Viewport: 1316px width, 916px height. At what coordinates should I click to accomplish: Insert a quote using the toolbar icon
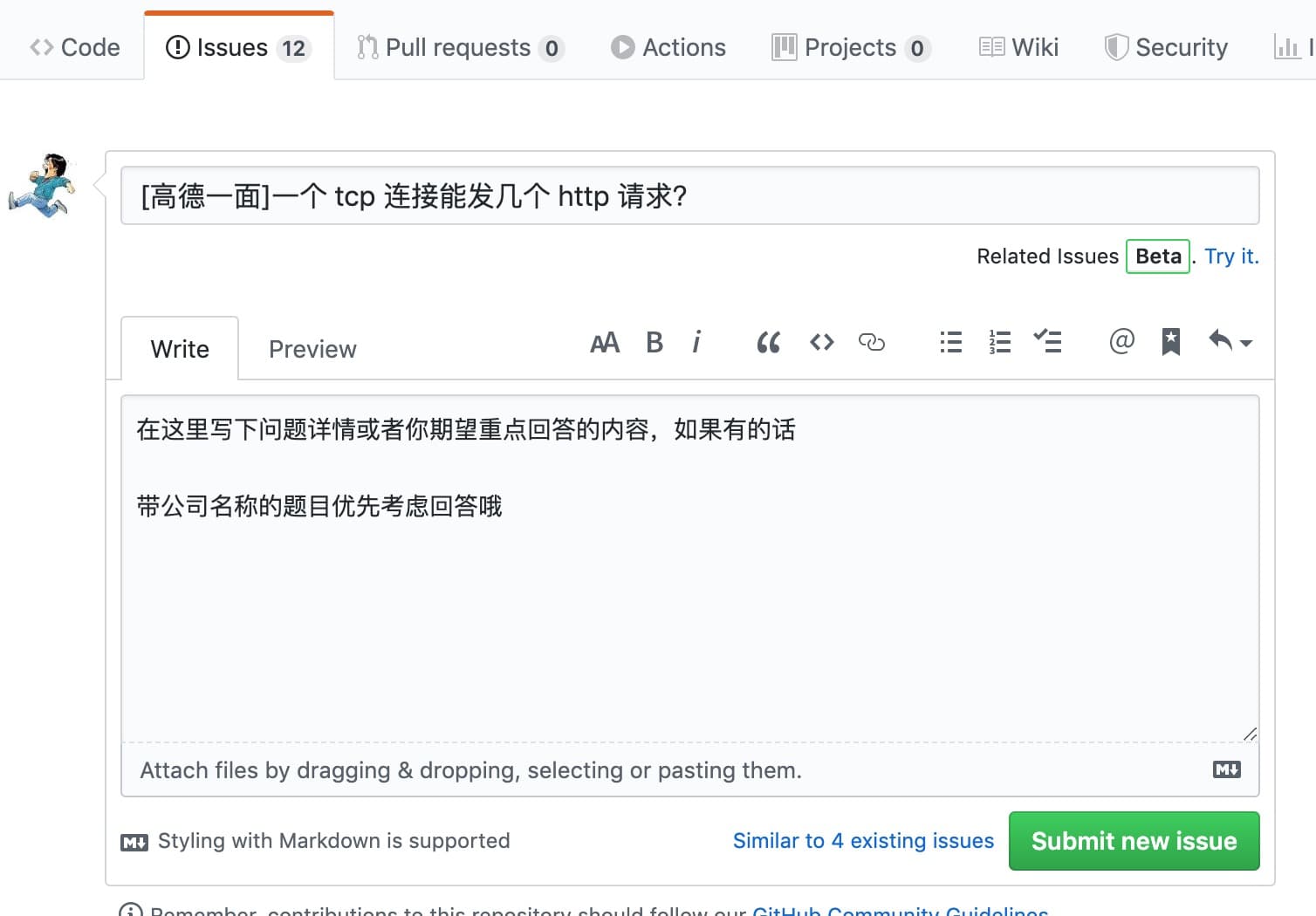pyautogui.click(x=768, y=343)
